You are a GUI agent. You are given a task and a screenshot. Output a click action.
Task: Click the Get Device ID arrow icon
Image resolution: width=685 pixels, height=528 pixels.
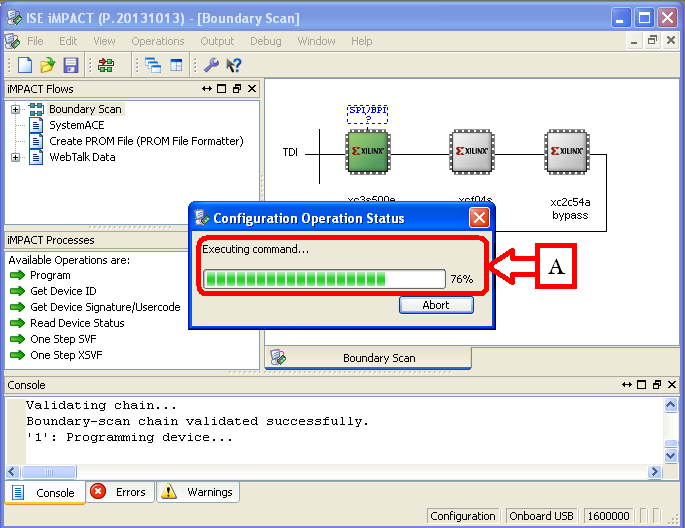pyautogui.click(x=17, y=291)
